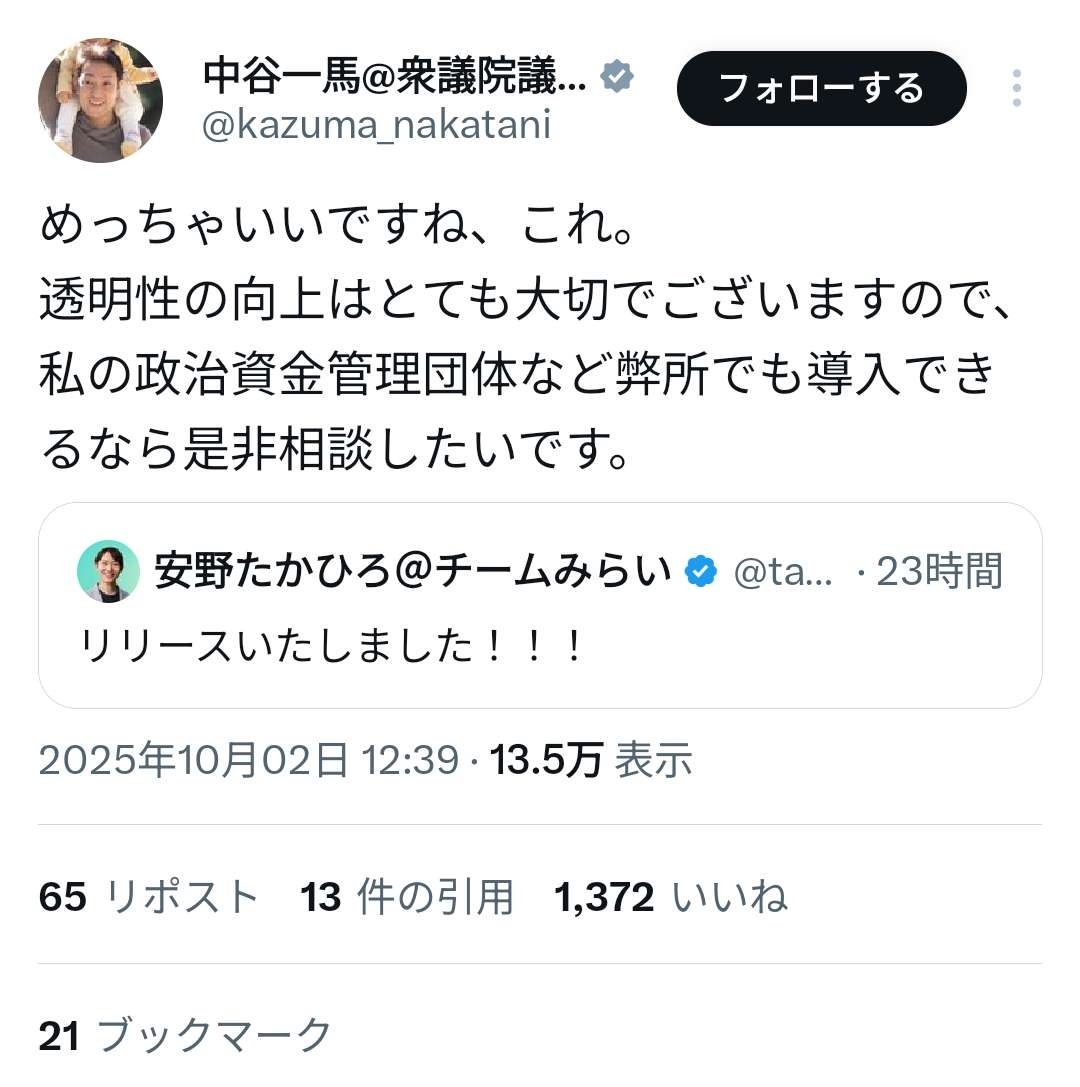
Task: Click the blue verified badge in quoted post
Action: coord(700,571)
